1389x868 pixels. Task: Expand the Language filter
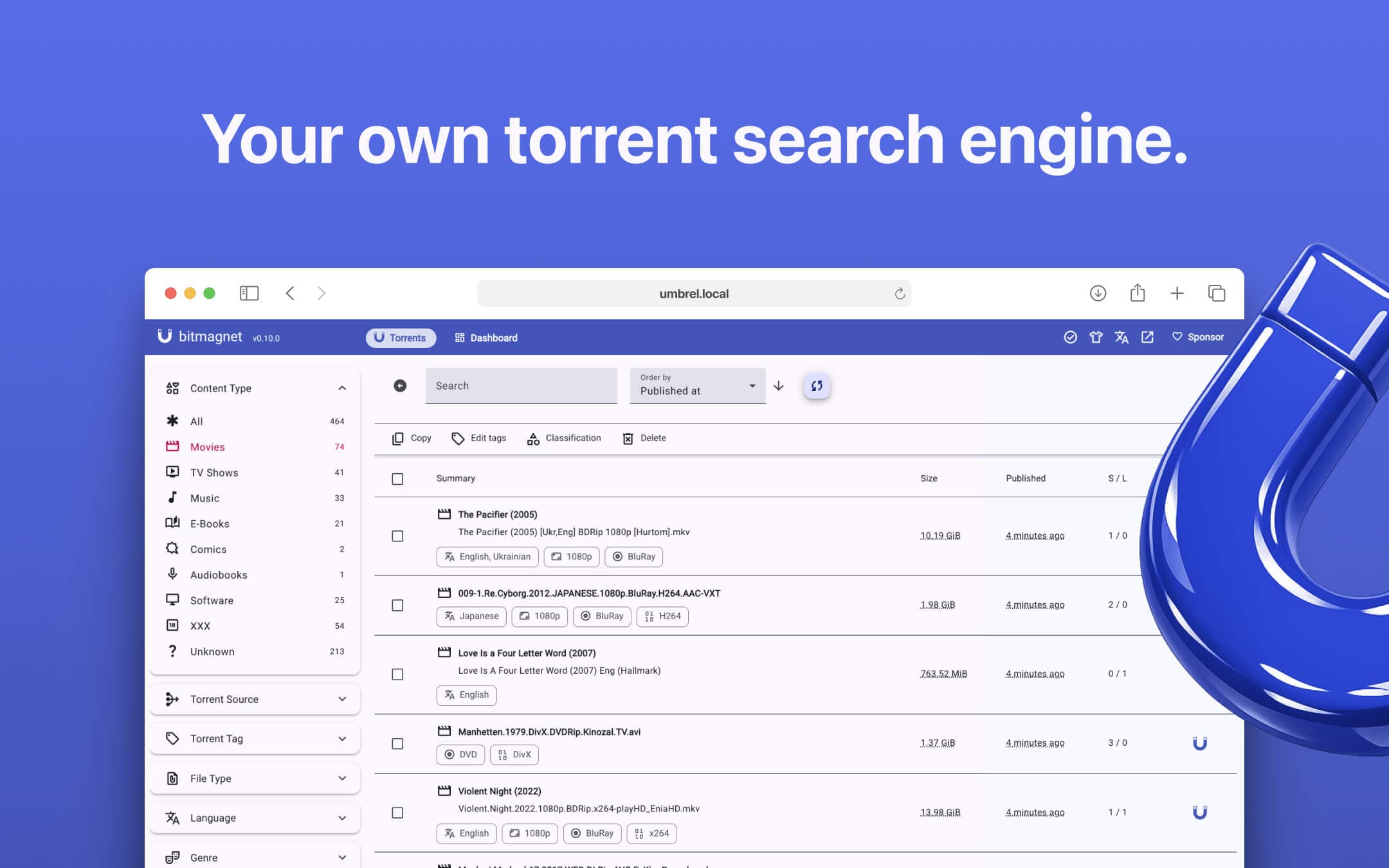coord(255,818)
